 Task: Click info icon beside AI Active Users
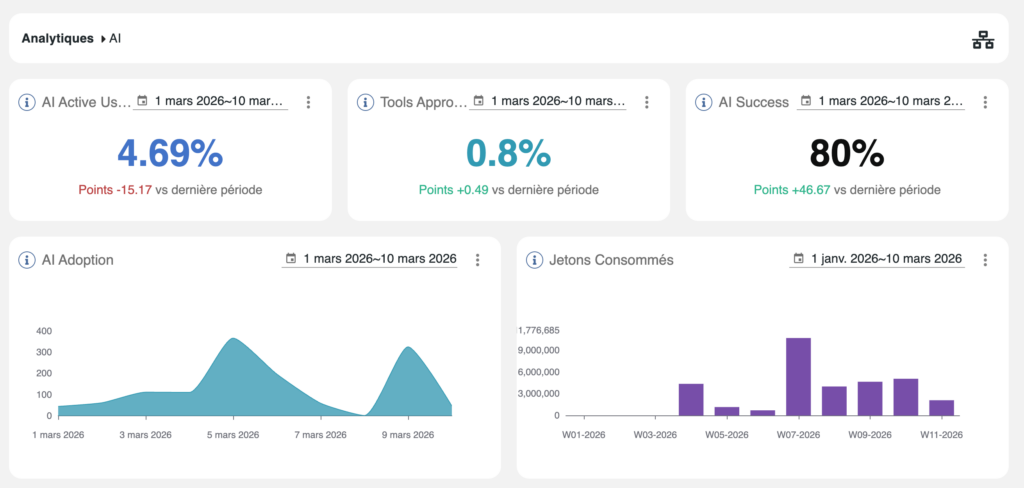[28, 102]
